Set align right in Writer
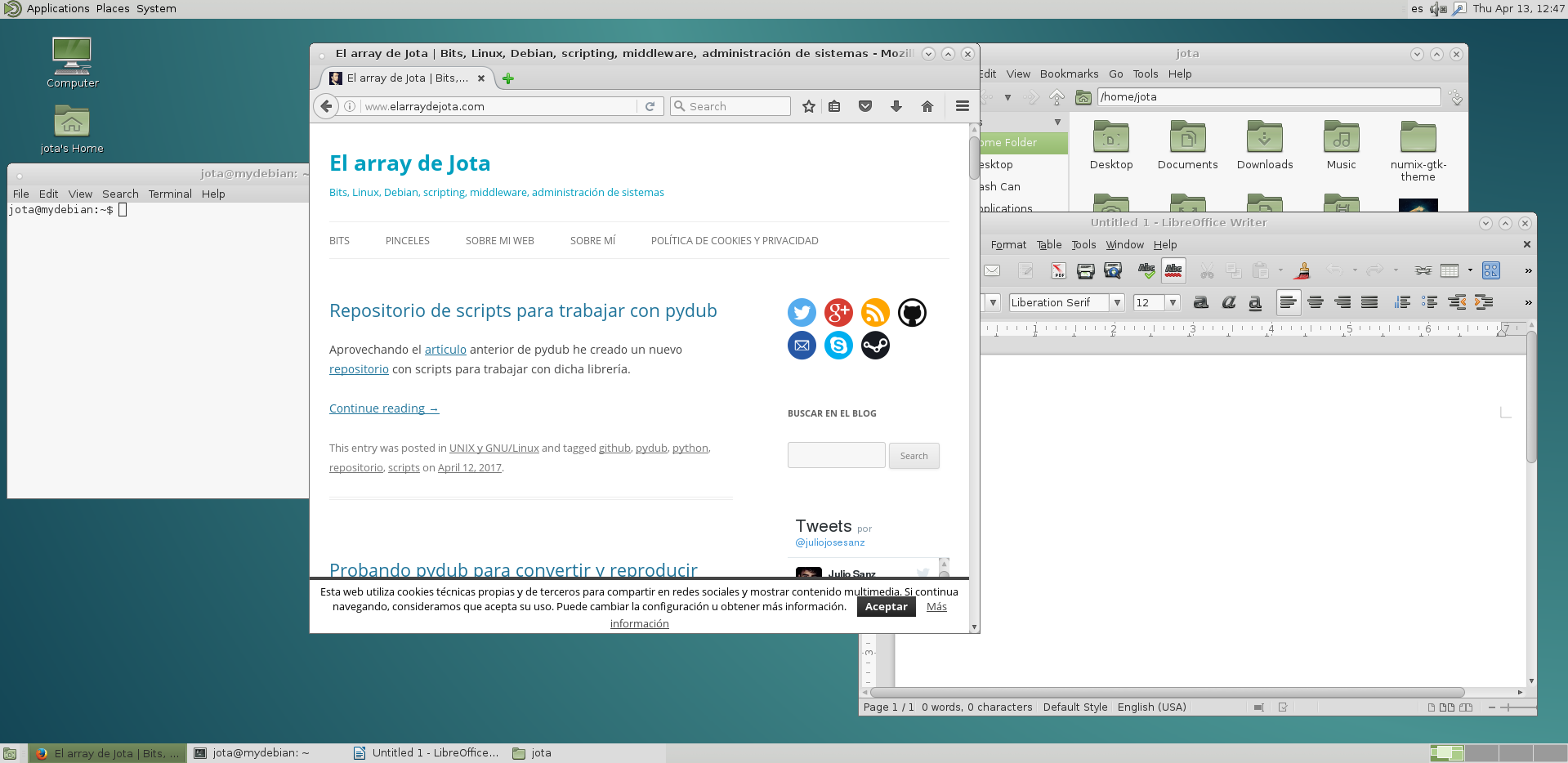 (x=1342, y=302)
